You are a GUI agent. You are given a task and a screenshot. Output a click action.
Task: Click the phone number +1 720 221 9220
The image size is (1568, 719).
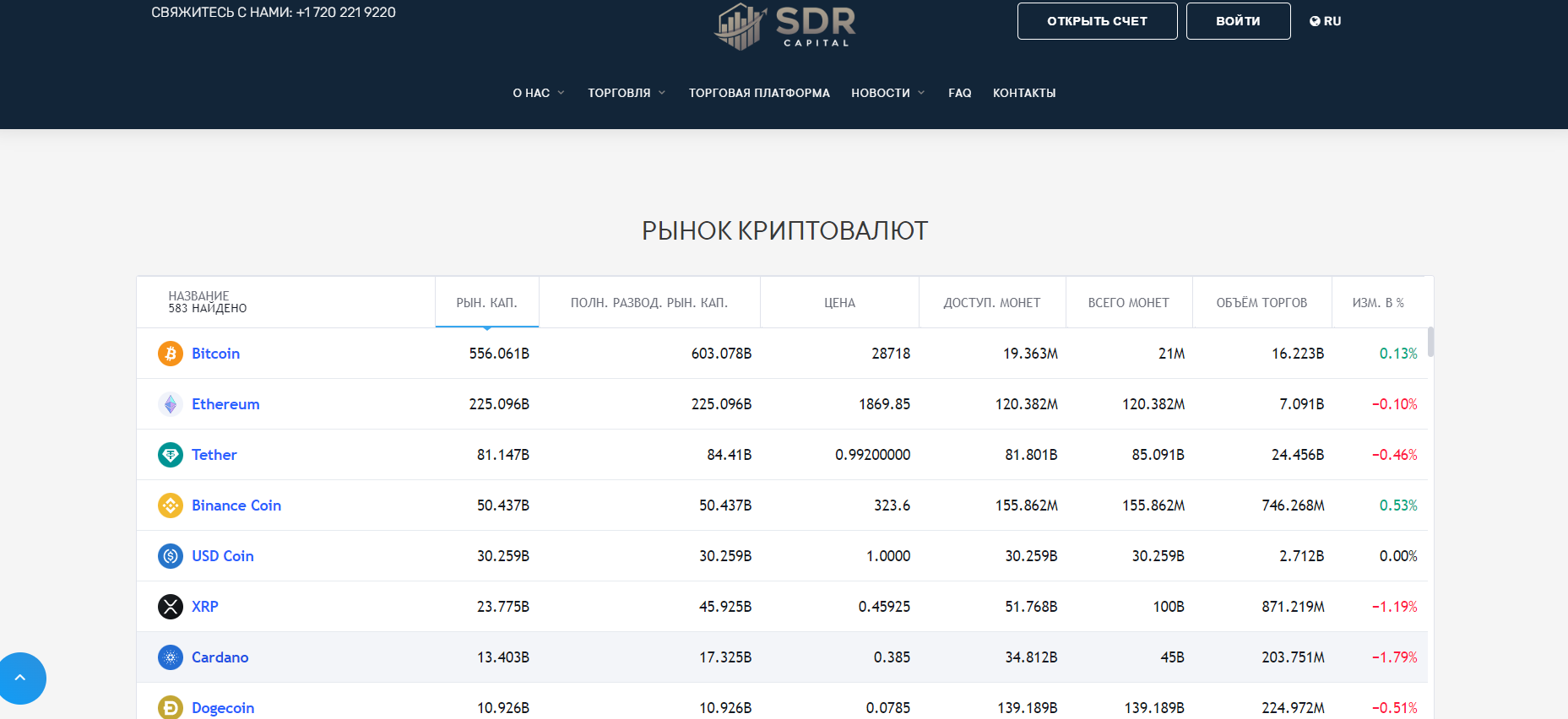345,13
